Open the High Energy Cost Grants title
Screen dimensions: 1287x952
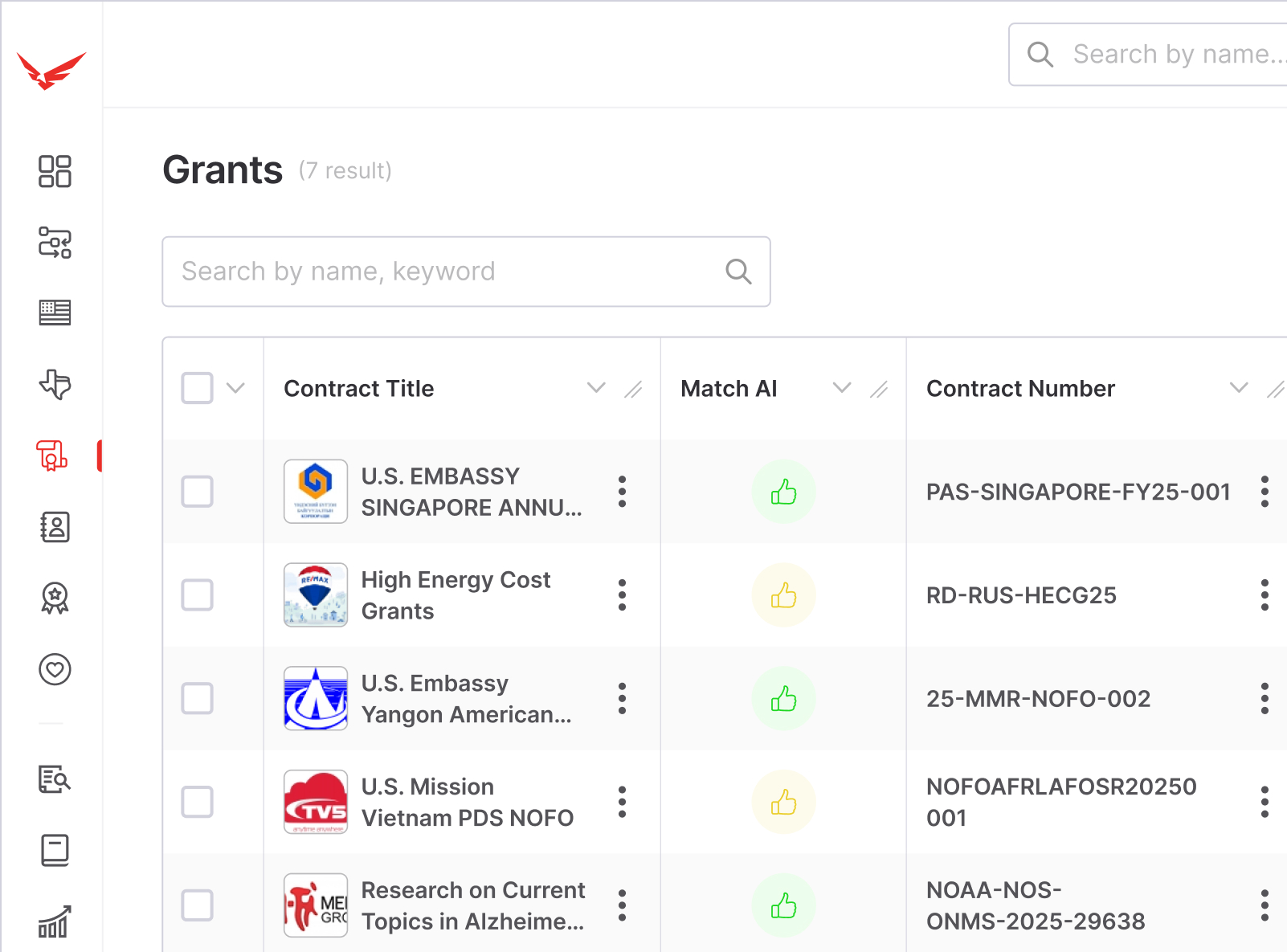456,595
